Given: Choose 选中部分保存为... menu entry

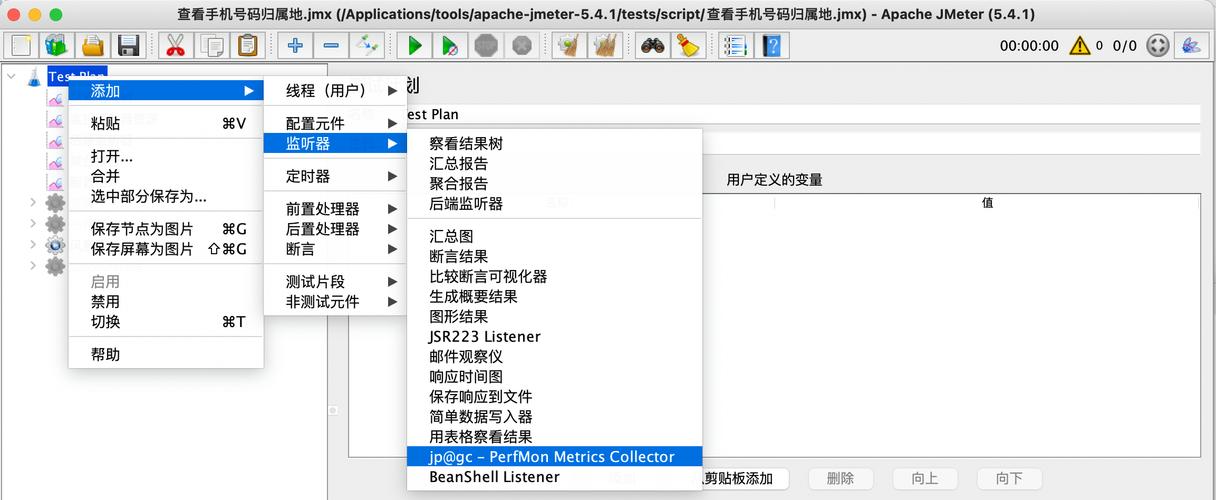Looking at the screenshot, I should pyautogui.click(x=166, y=196).
